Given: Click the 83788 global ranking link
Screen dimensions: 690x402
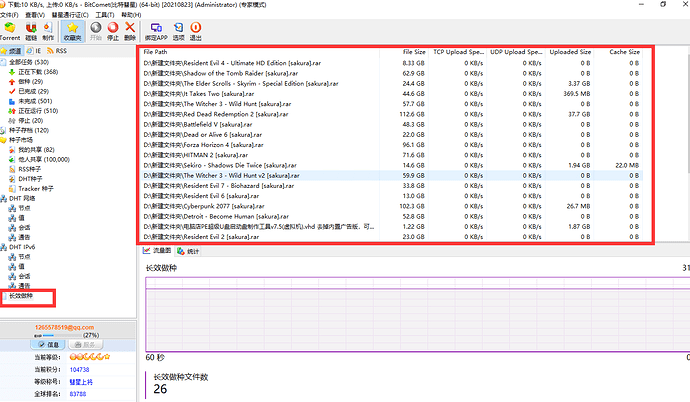Looking at the screenshot, I should (x=77, y=394).
